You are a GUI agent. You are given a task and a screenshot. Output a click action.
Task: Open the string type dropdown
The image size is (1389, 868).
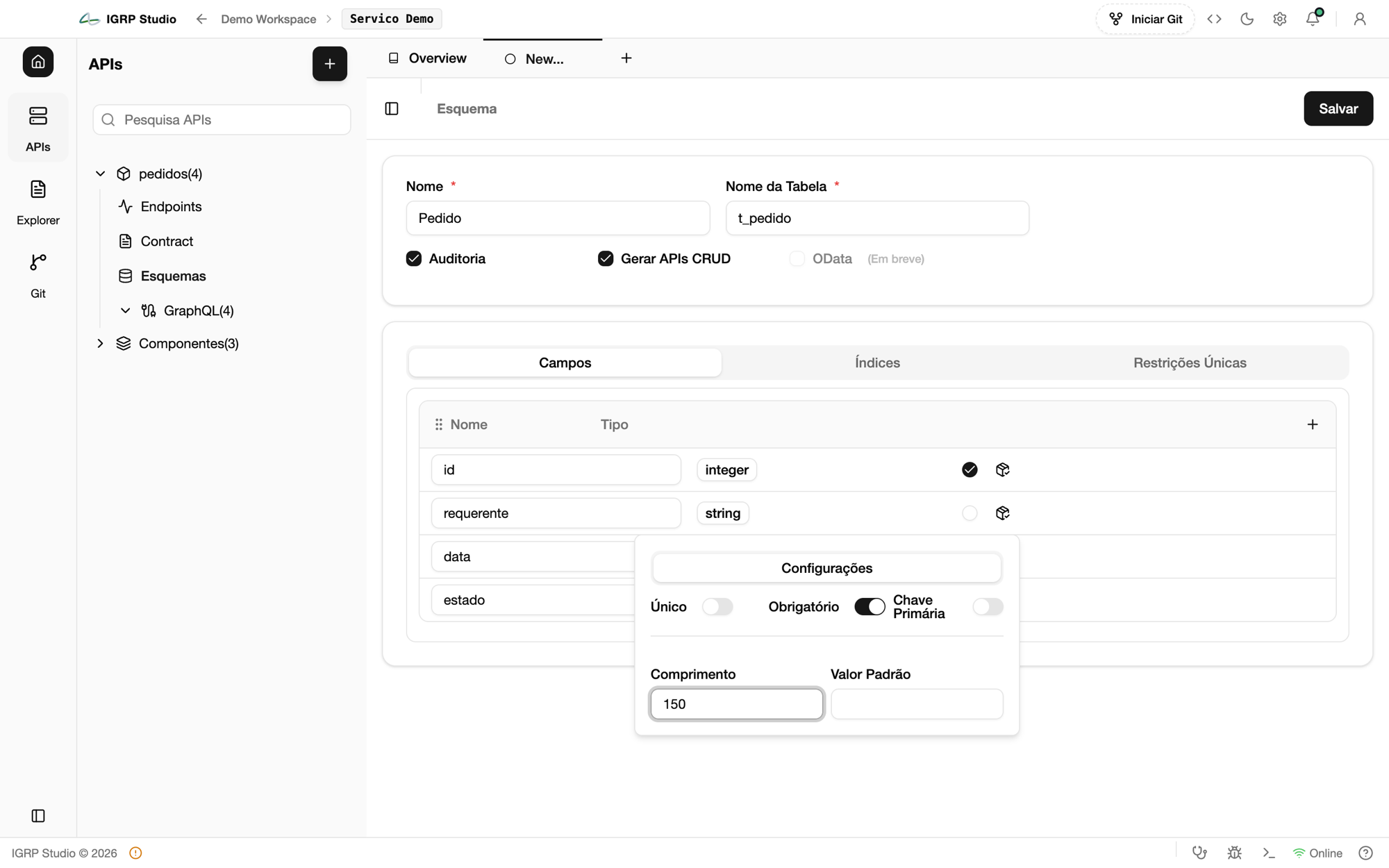722,513
